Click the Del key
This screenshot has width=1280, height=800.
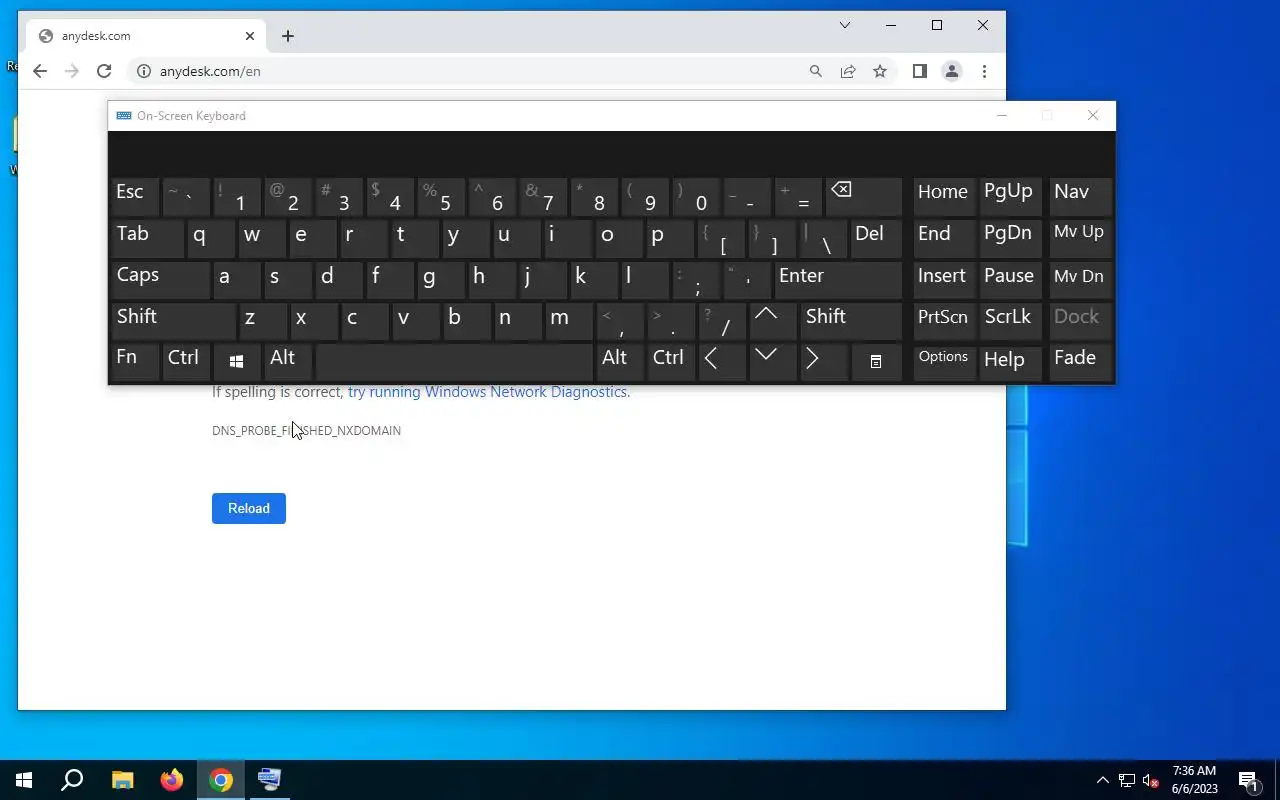tap(876, 238)
